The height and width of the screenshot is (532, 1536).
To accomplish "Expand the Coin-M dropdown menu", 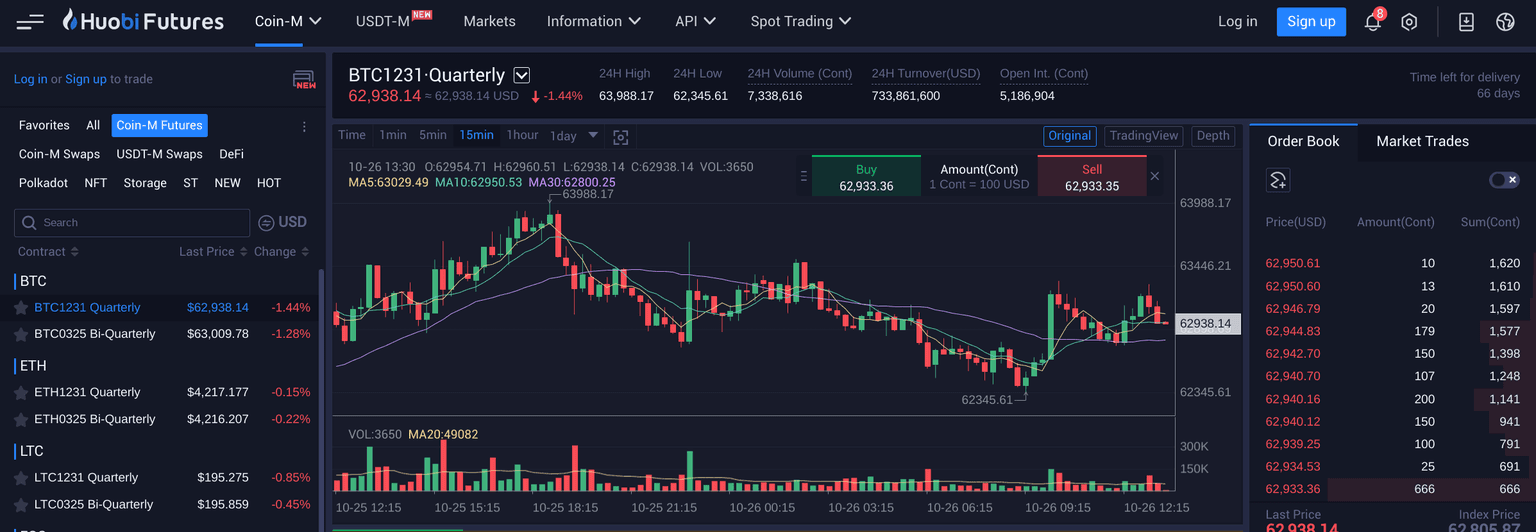I will 288,21.
